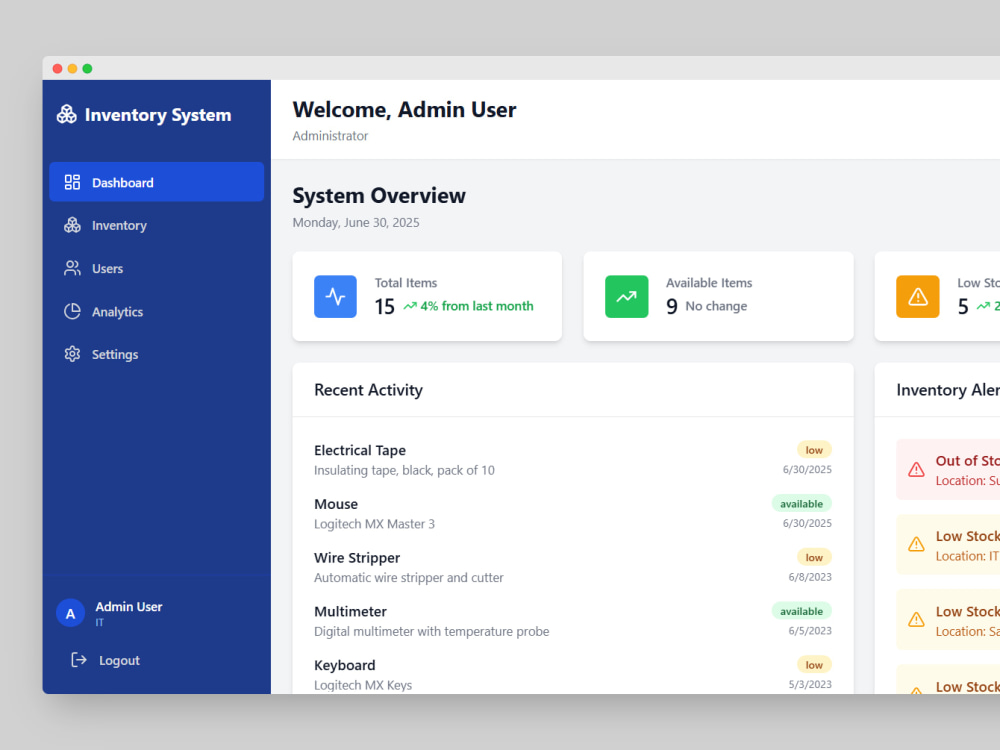The height and width of the screenshot is (750, 1000).
Task: Click the available badge for Mouse
Action: (x=801, y=503)
